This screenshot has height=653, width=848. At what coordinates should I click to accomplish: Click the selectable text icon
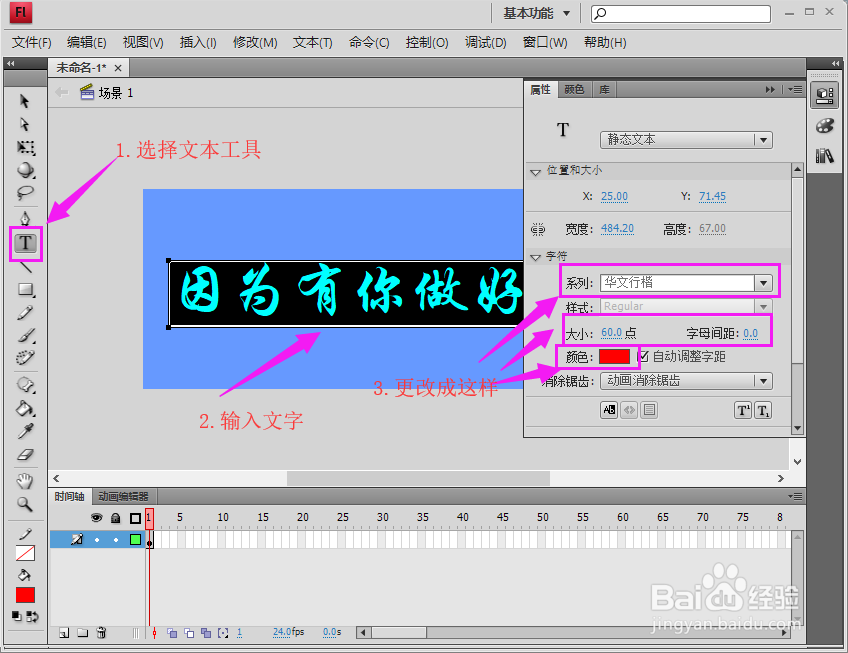(610, 410)
